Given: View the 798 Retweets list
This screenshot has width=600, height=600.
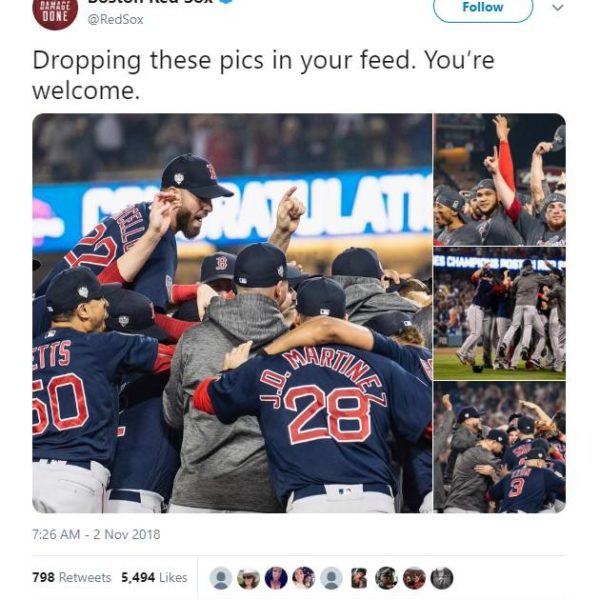Looking at the screenshot, I should (x=72, y=577).
